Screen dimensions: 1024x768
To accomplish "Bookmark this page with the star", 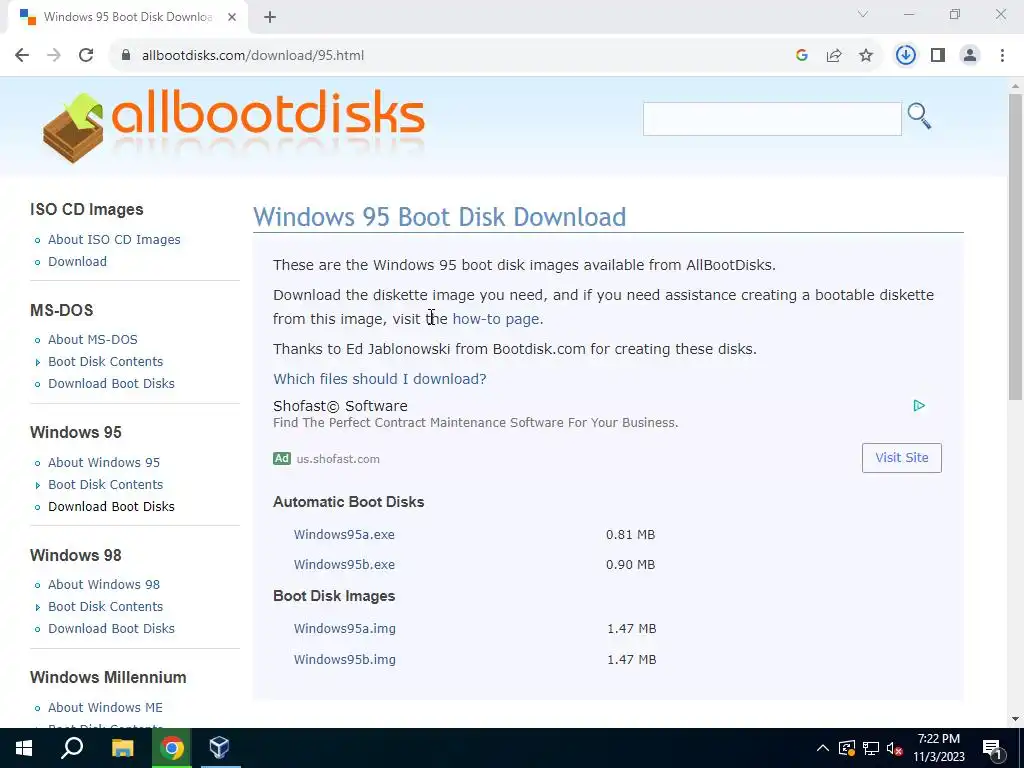I will point(866,56).
